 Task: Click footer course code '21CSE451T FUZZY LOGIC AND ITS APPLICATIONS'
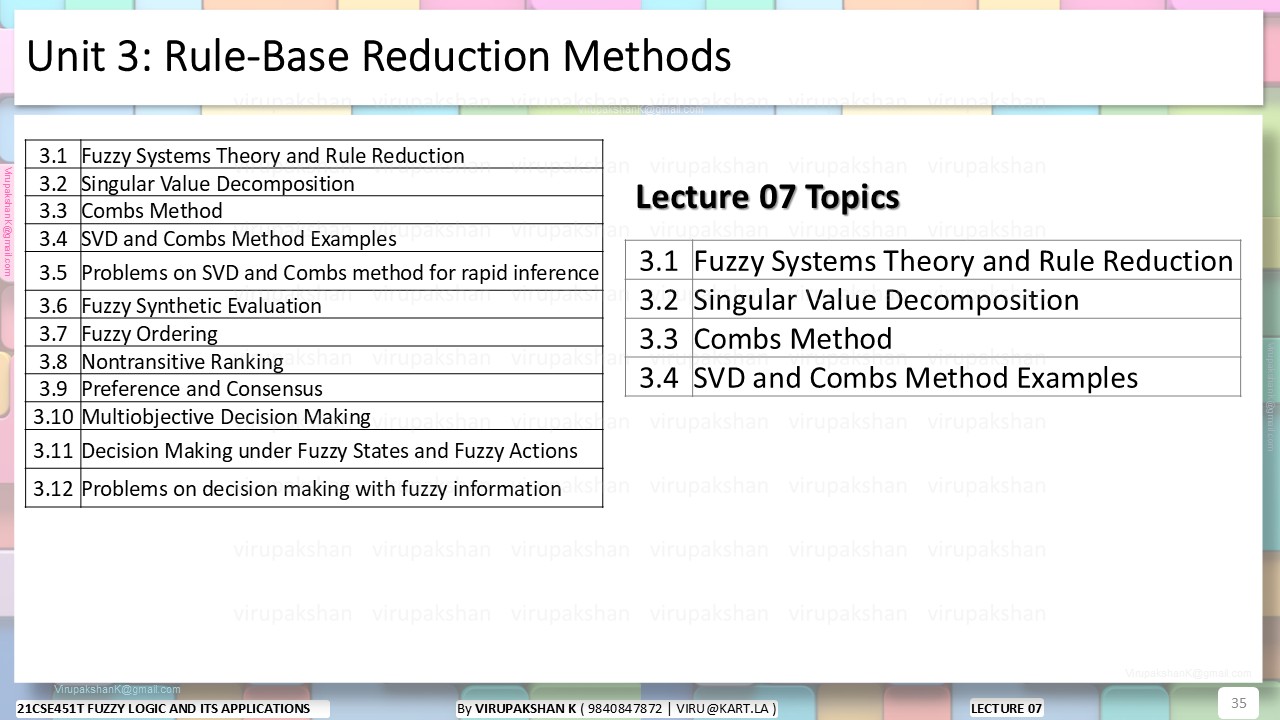tap(164, 709)
